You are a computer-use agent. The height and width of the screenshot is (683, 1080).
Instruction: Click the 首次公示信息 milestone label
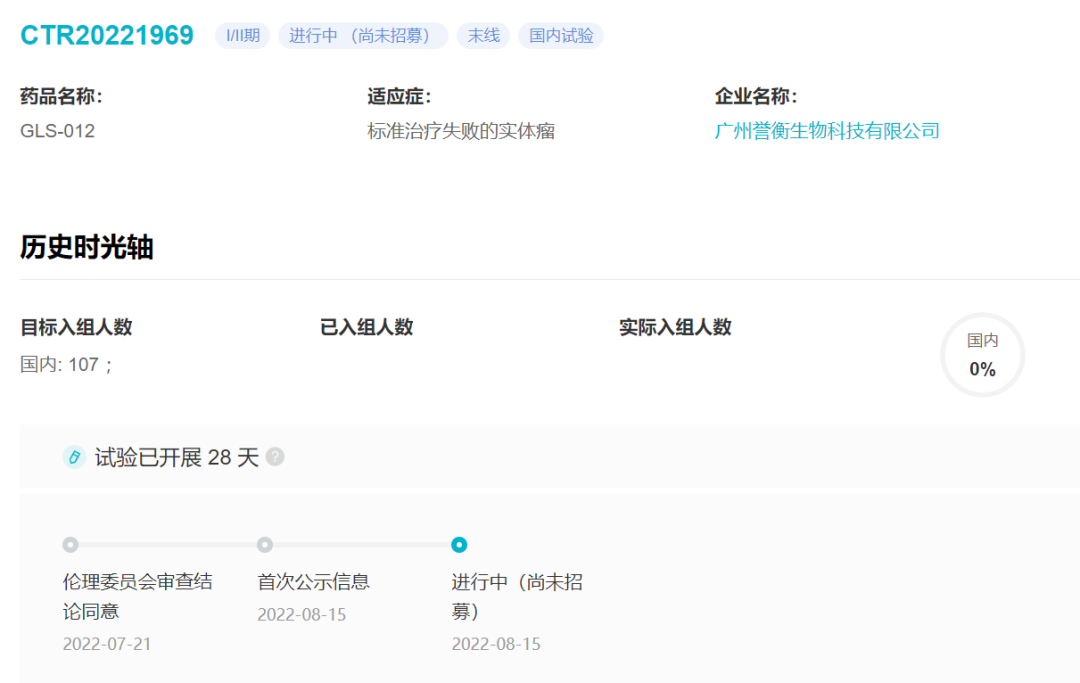point(314,582)
